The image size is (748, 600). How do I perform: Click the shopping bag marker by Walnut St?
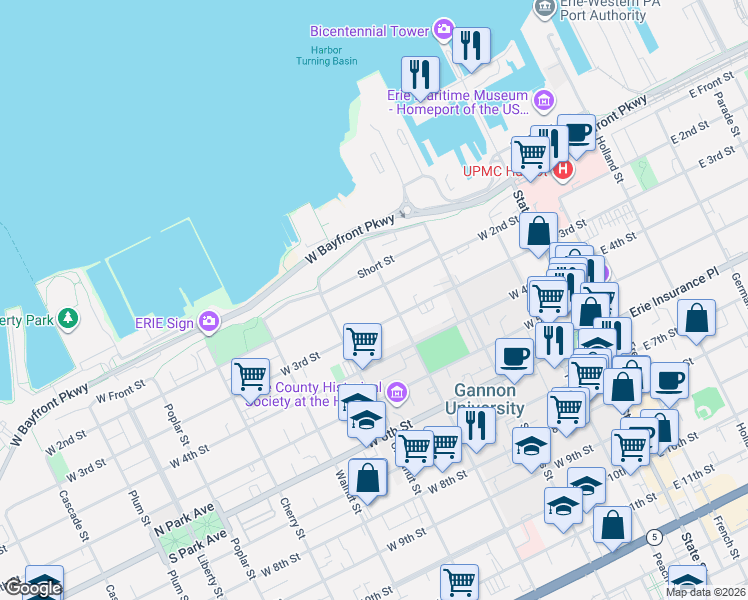[368, 478]
